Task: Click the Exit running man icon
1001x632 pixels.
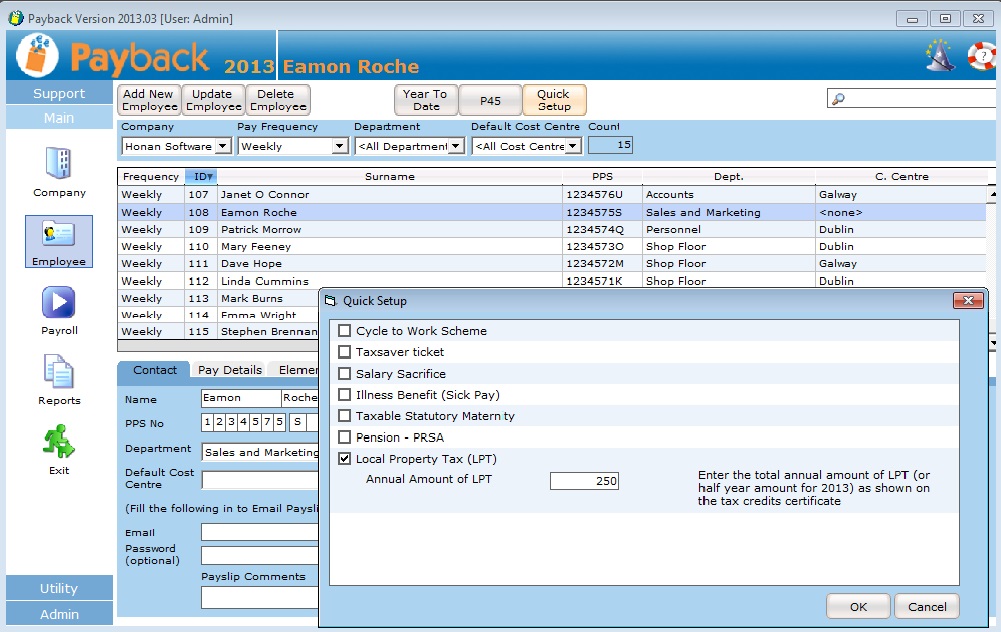Action: (x=59, y=441)
